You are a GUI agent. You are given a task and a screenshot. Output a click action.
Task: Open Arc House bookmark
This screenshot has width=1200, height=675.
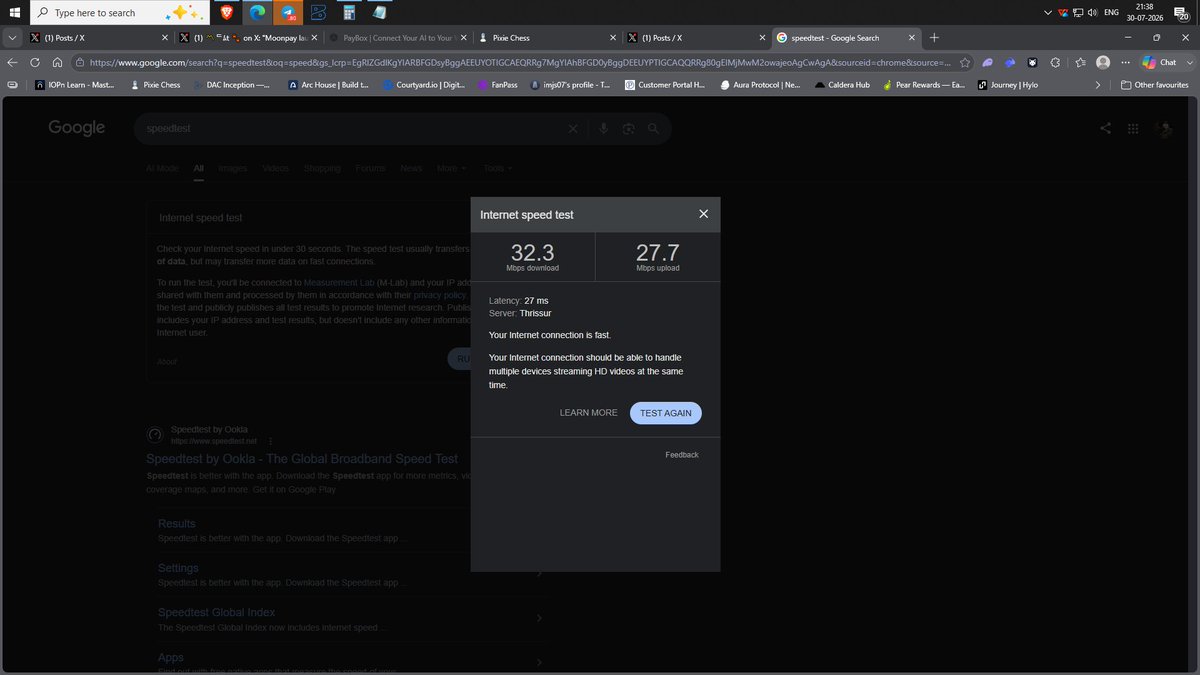click(327, 85)
